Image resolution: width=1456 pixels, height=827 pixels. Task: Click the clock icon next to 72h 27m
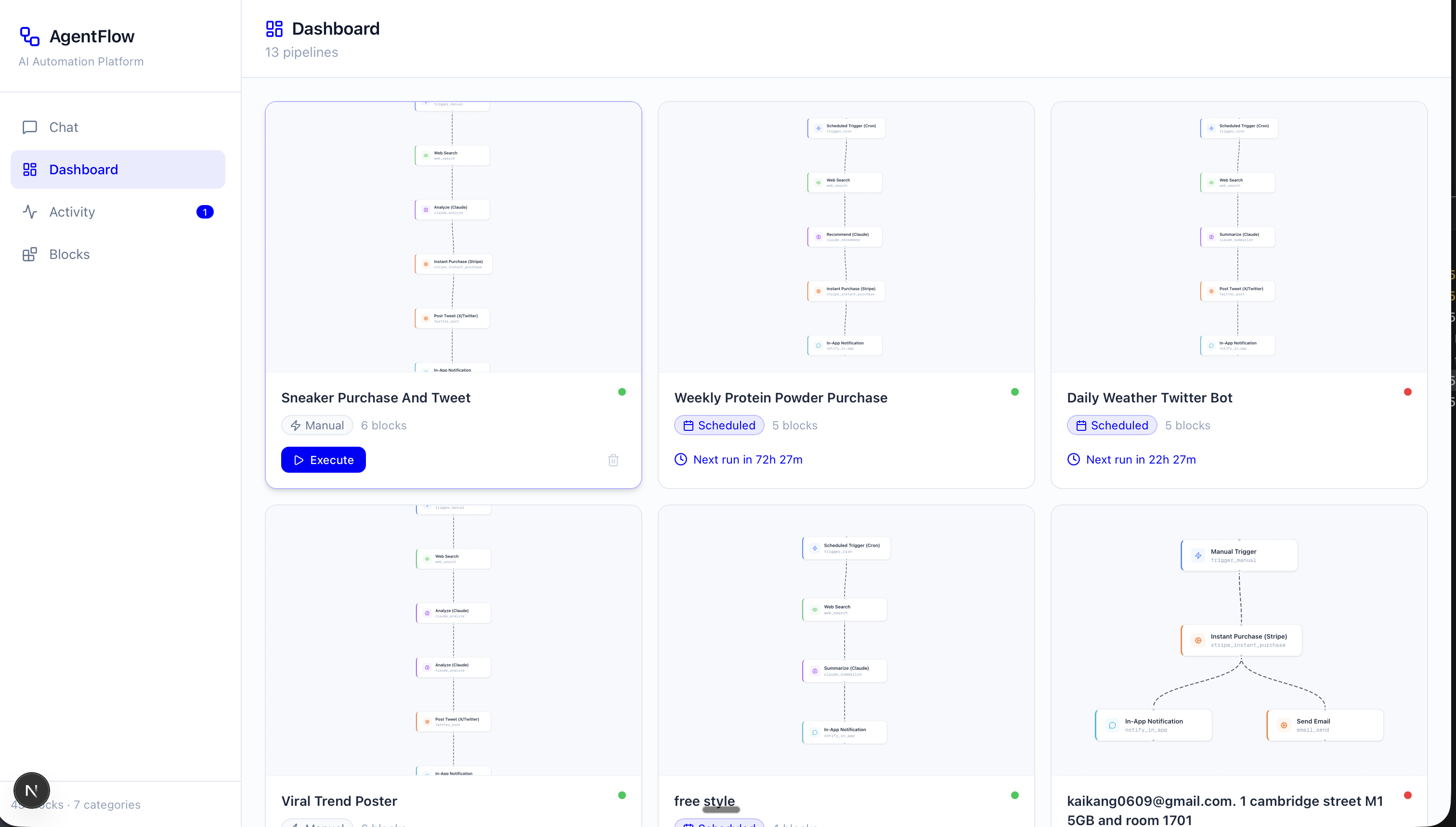click(680, 459)
